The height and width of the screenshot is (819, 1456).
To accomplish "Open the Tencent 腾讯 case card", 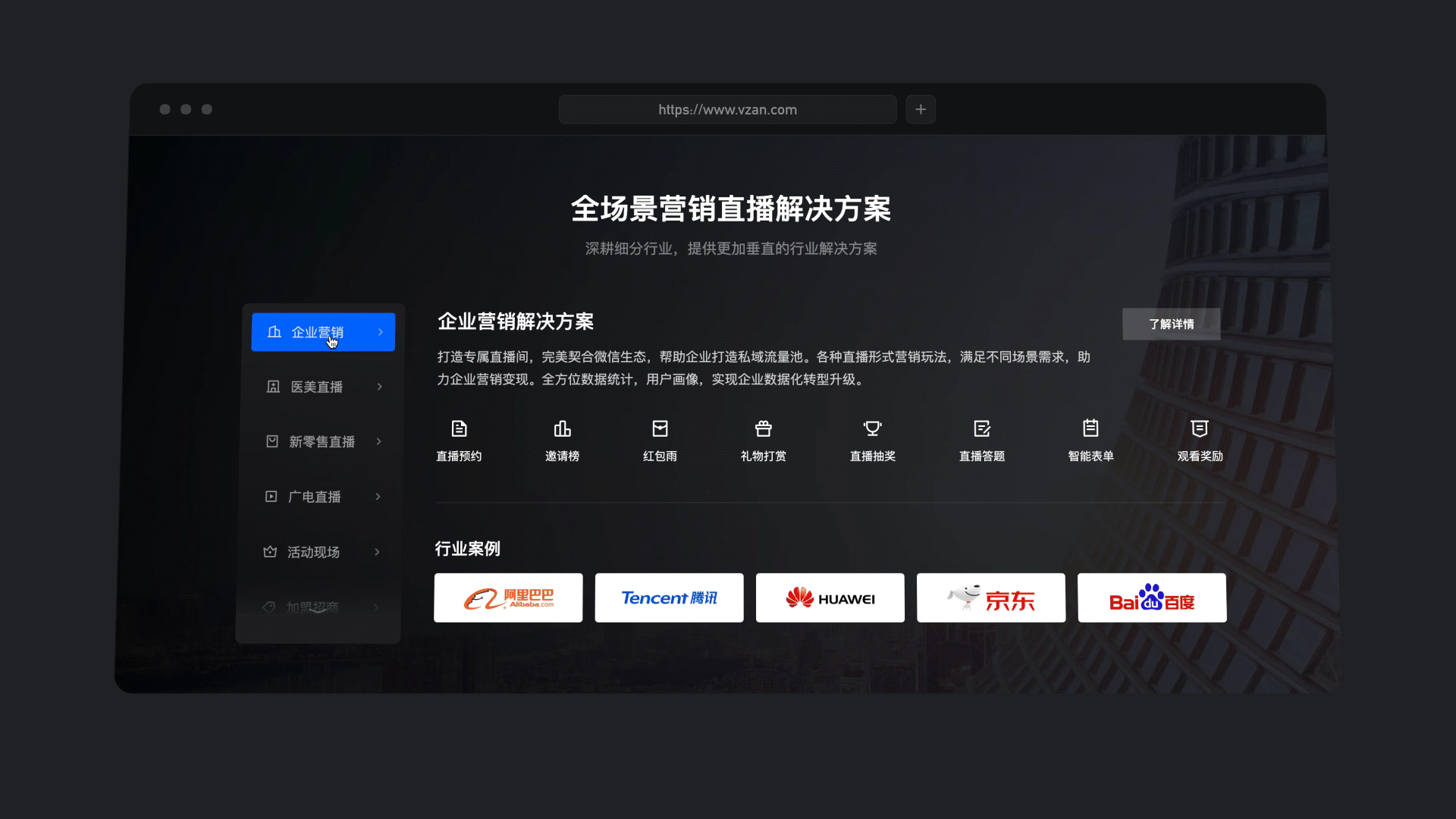I will click(x=669, y=598).
